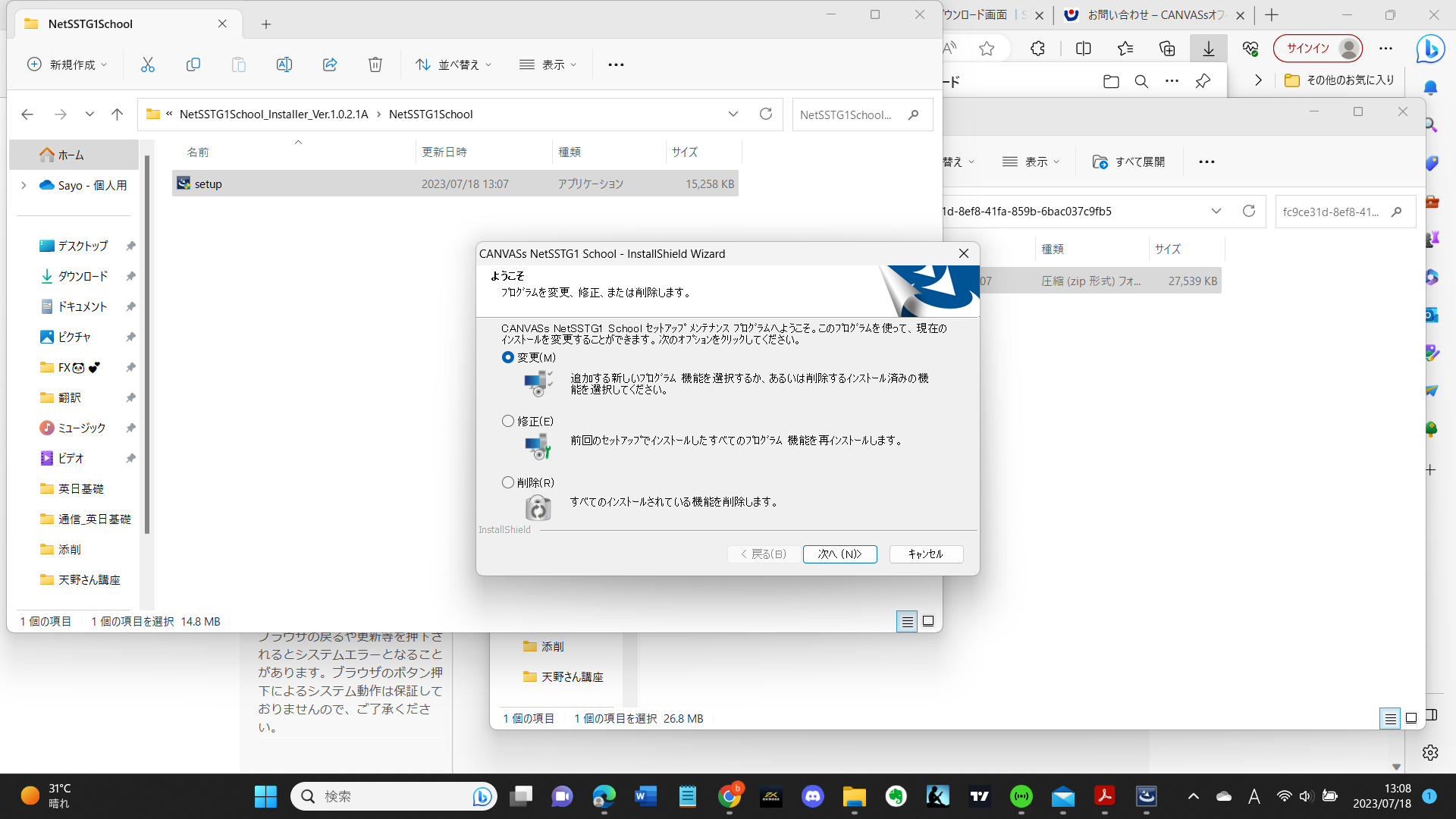Viewport: 1456px width, 819px height.
Task: Open ピクチャ in quick access
Action: (x=74, y=337)
